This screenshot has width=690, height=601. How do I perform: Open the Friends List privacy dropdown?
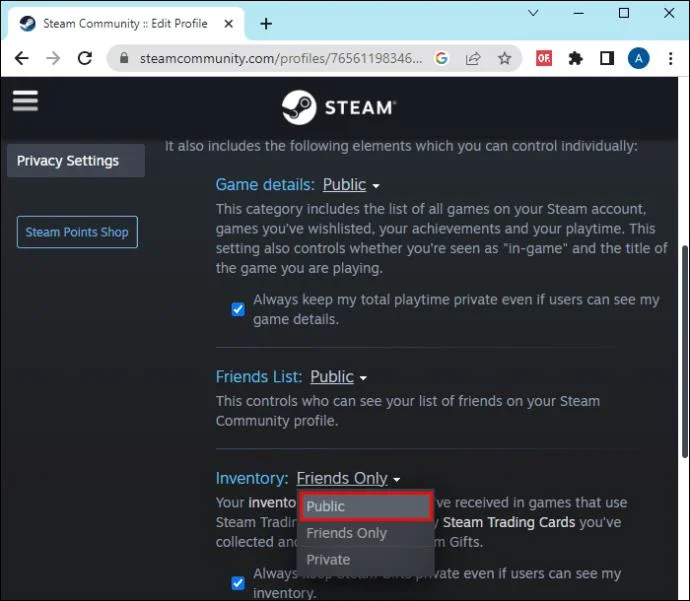click(338, 377)
